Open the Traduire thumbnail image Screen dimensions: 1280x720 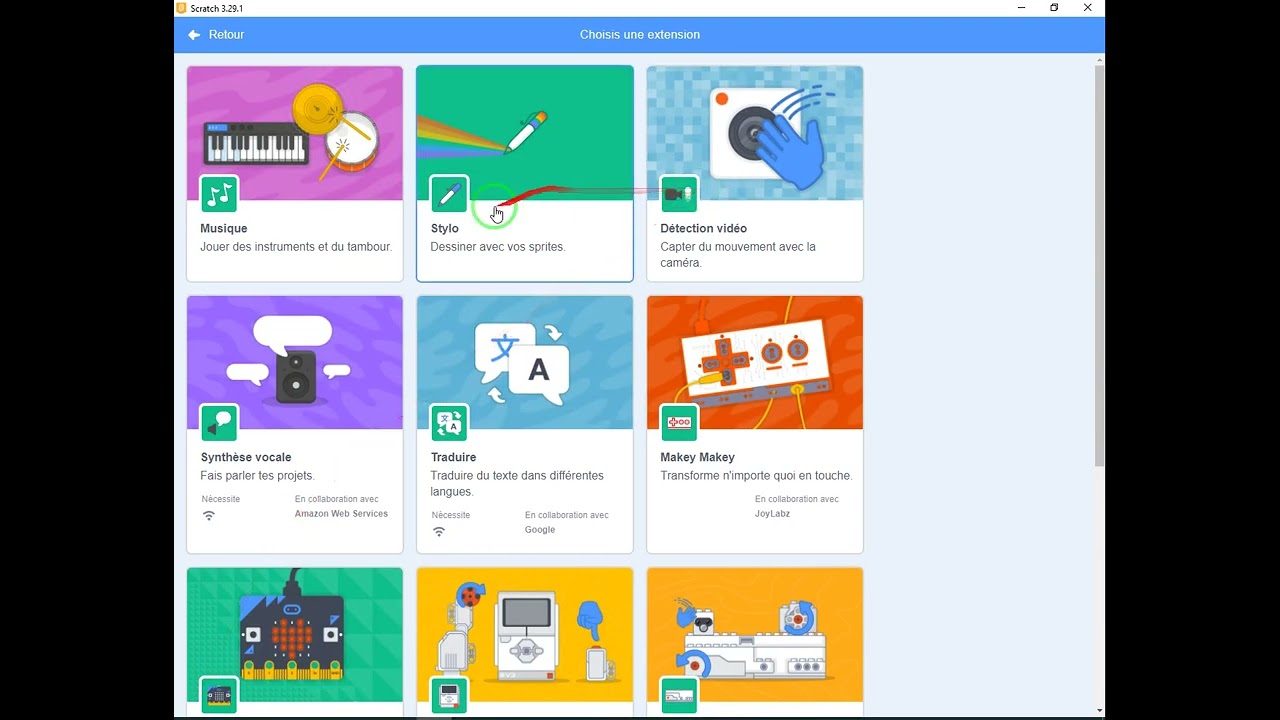525,362
